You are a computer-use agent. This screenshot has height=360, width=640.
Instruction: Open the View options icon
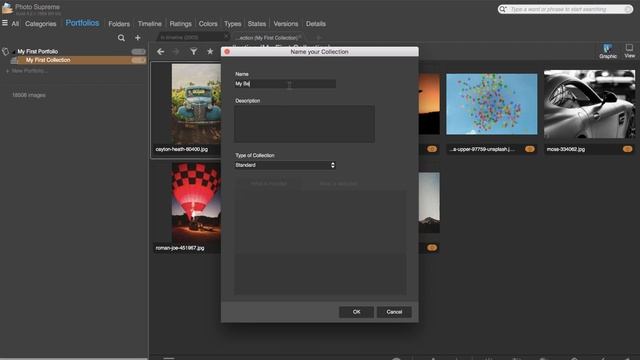629,51
